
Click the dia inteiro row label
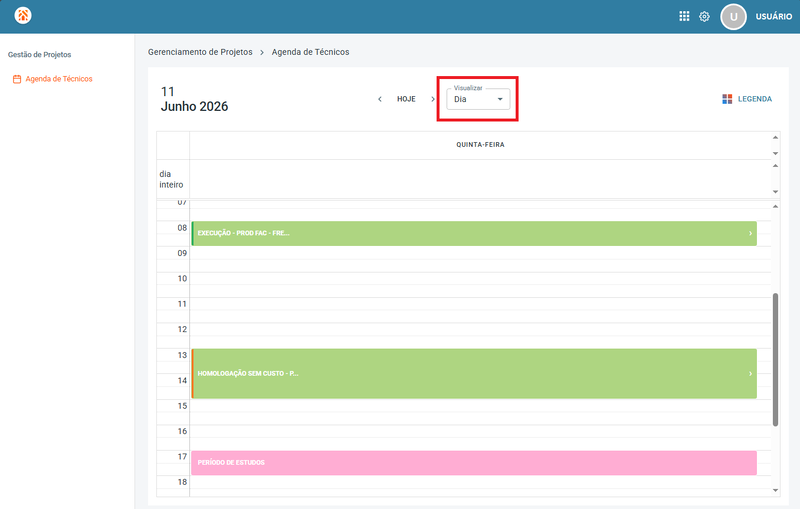[171, 180]
